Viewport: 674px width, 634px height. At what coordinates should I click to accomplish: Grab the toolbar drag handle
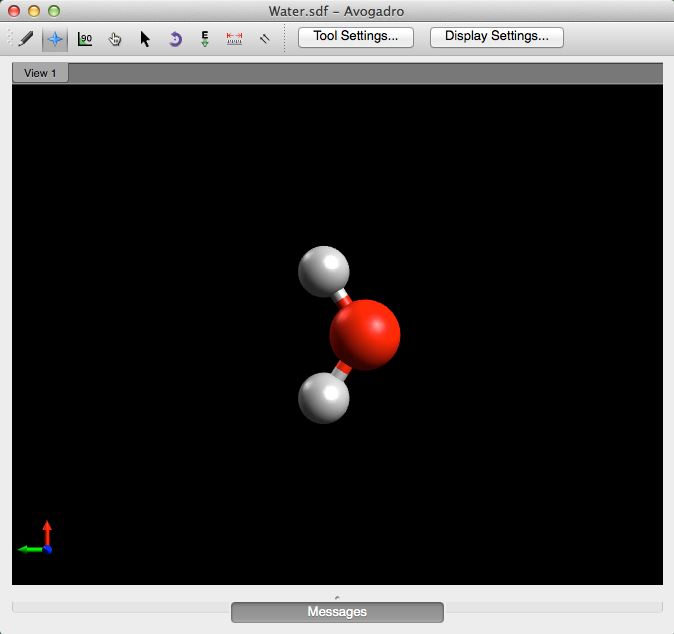[x=10, y=39]
